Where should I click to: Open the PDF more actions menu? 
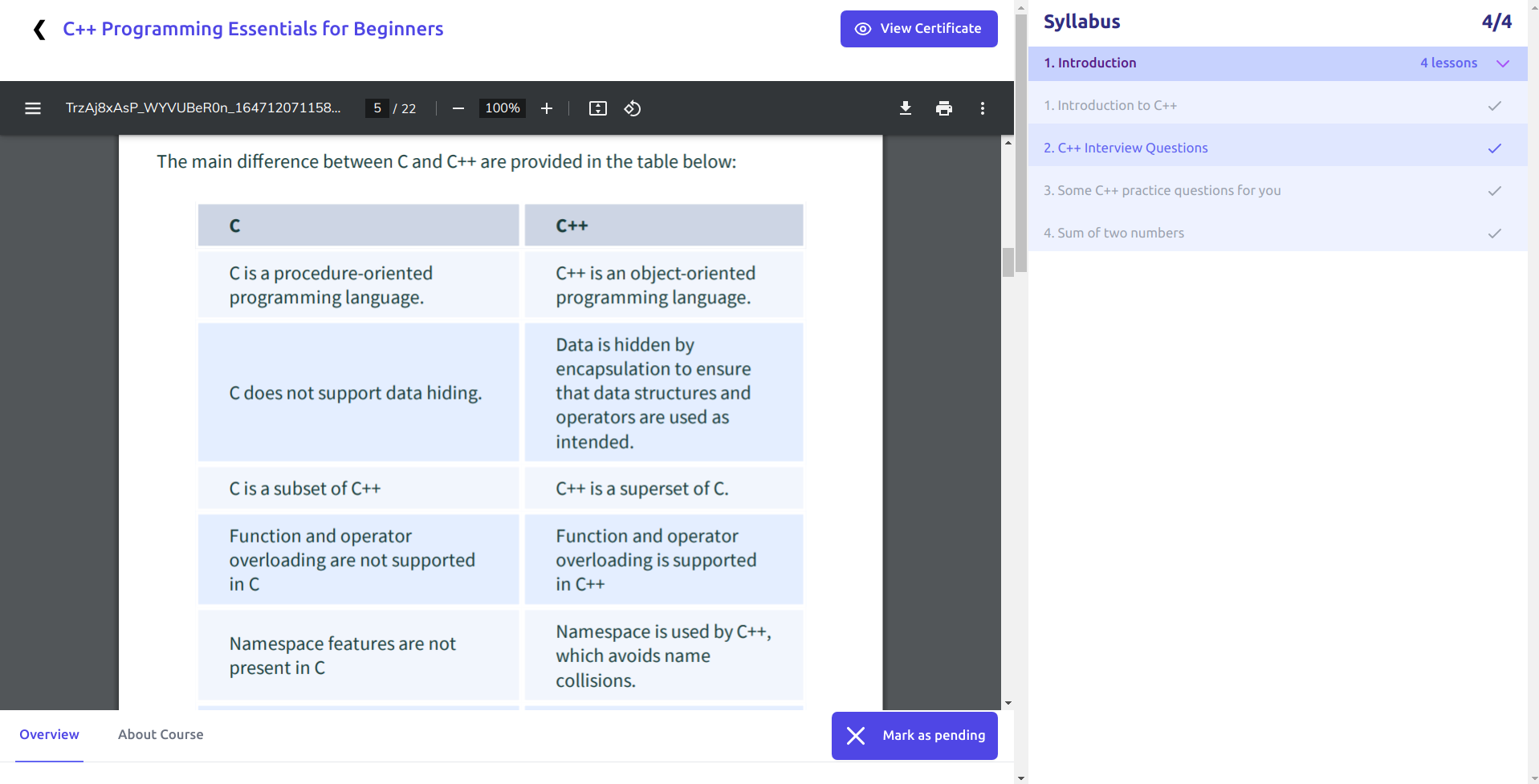(x=983, y=108)
